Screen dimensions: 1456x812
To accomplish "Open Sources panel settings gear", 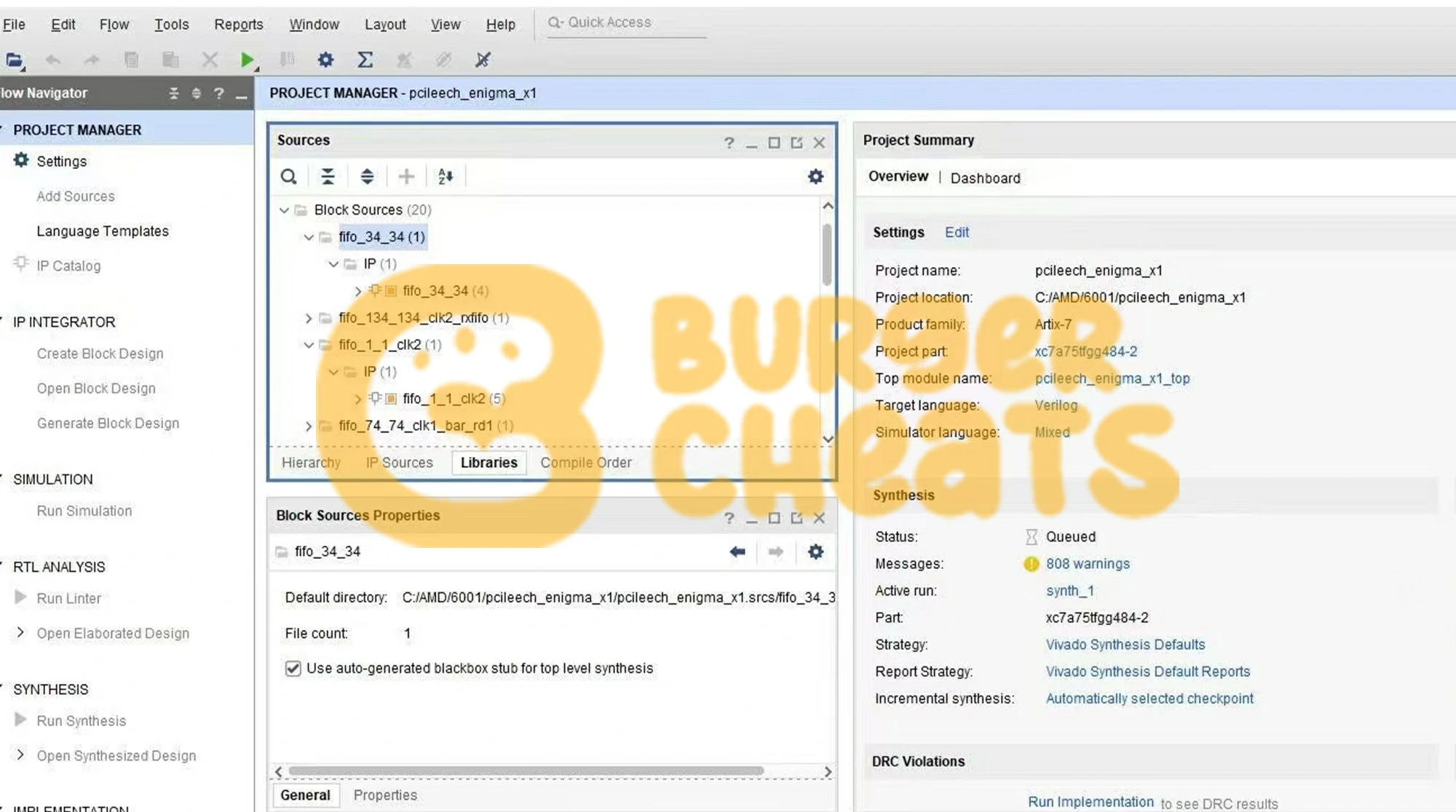I will point(815,177).
